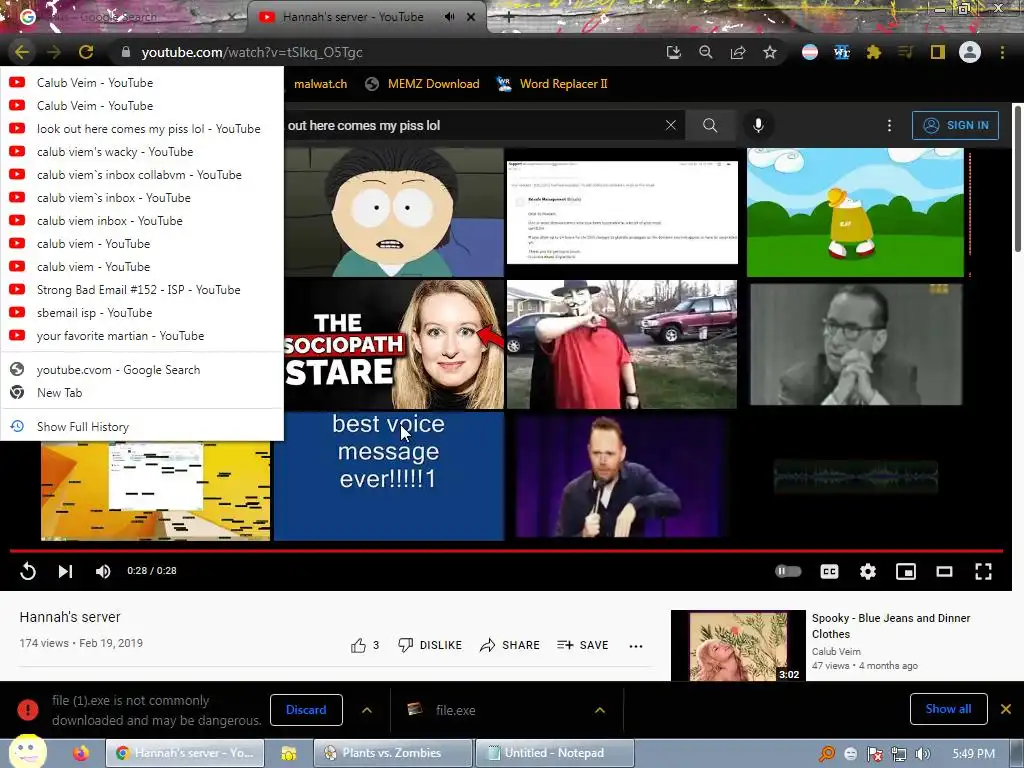This screenshot has height=768, width=1024.
Task: Clear the YouTube search text with X
Action: click(x=671, y=125)
